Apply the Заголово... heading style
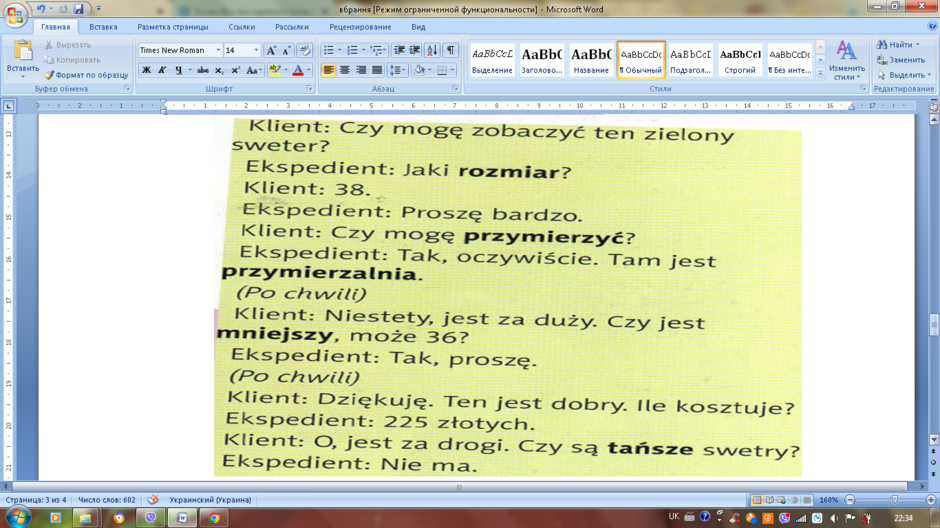This screenshot has width=940, height=528. [x=541, y=59]
